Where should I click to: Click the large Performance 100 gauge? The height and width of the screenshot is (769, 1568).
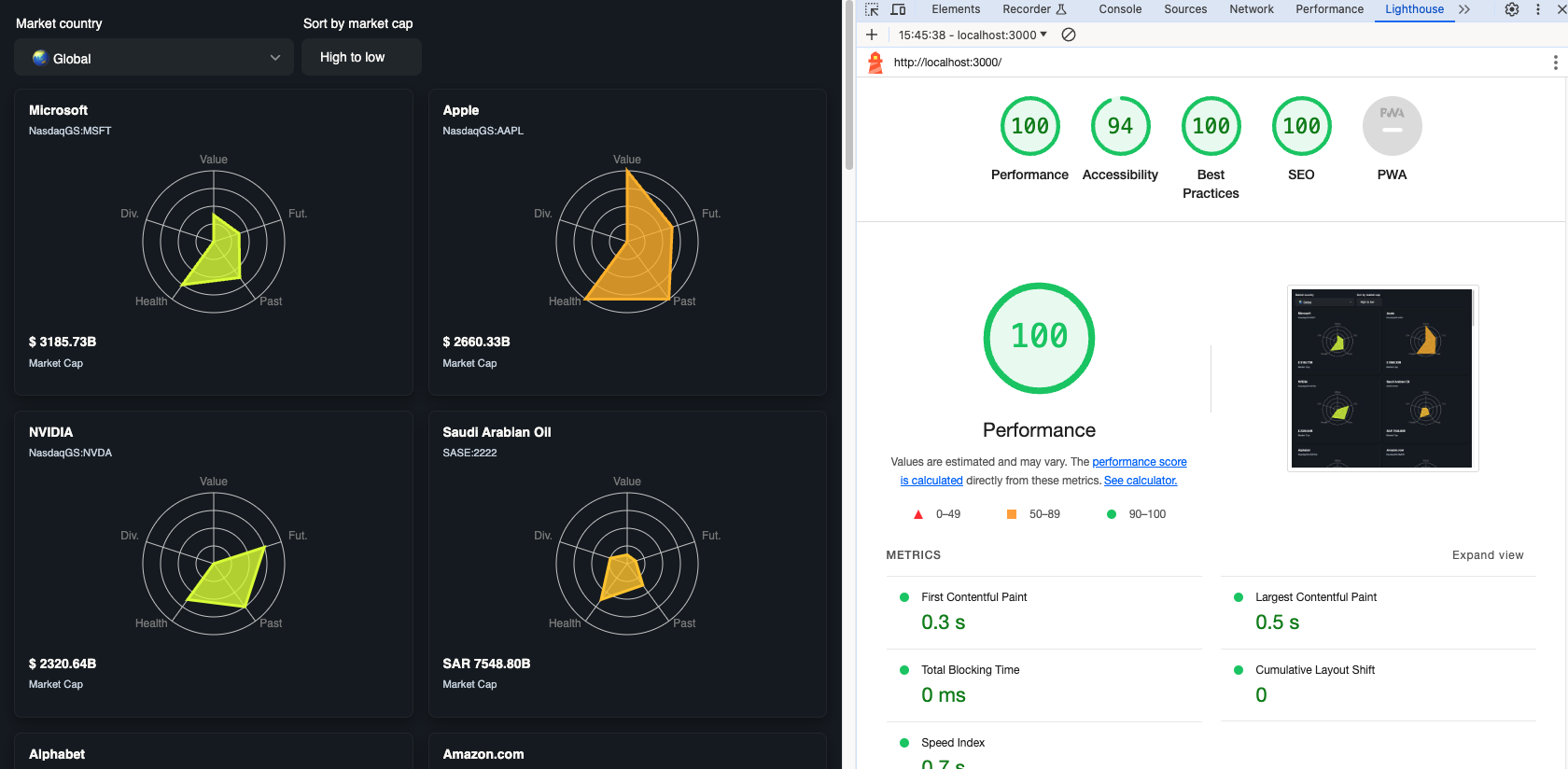tap(1039, 338)
